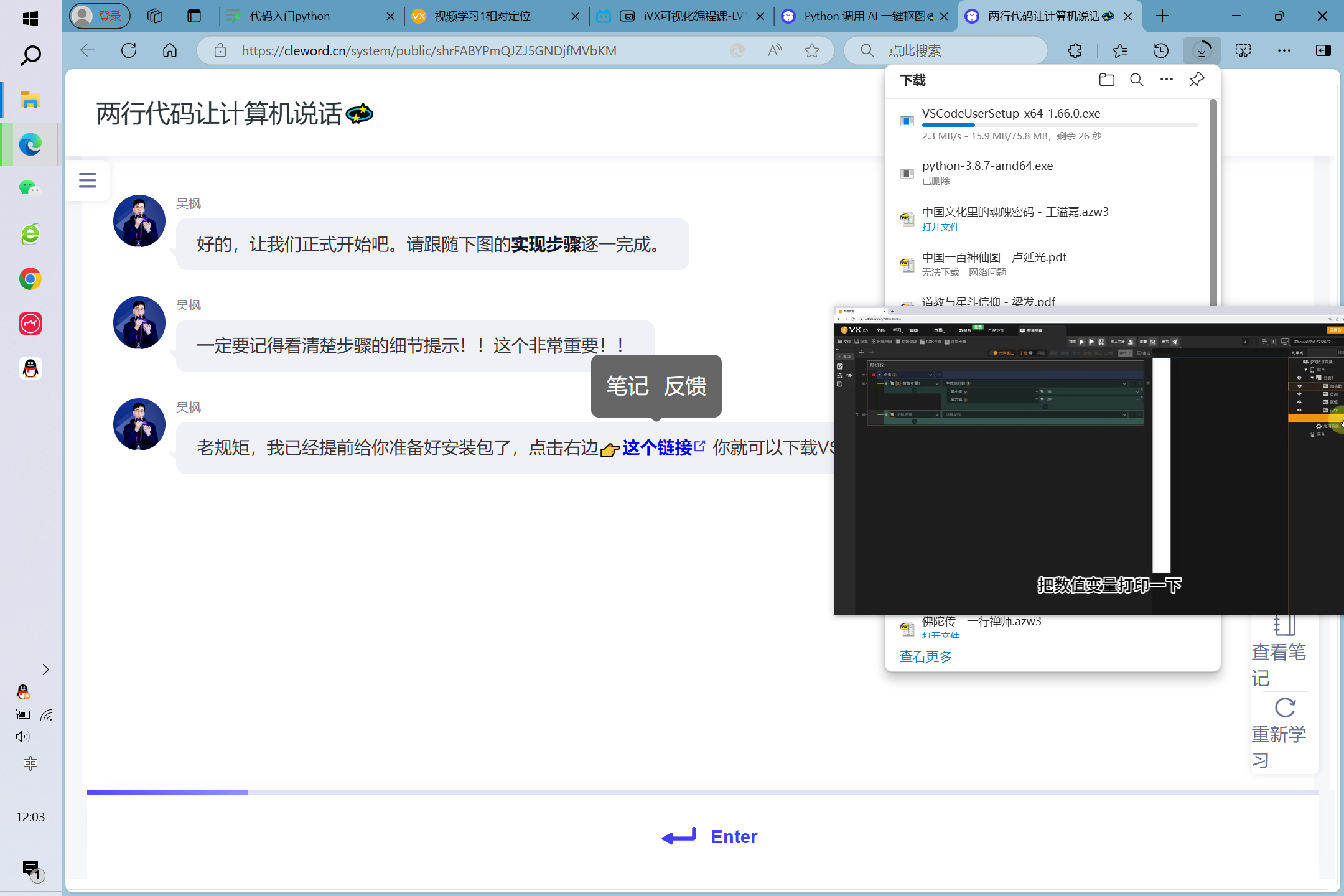
Task: Expand hidden taskbar icons chevron
Action: click(45, 670)
